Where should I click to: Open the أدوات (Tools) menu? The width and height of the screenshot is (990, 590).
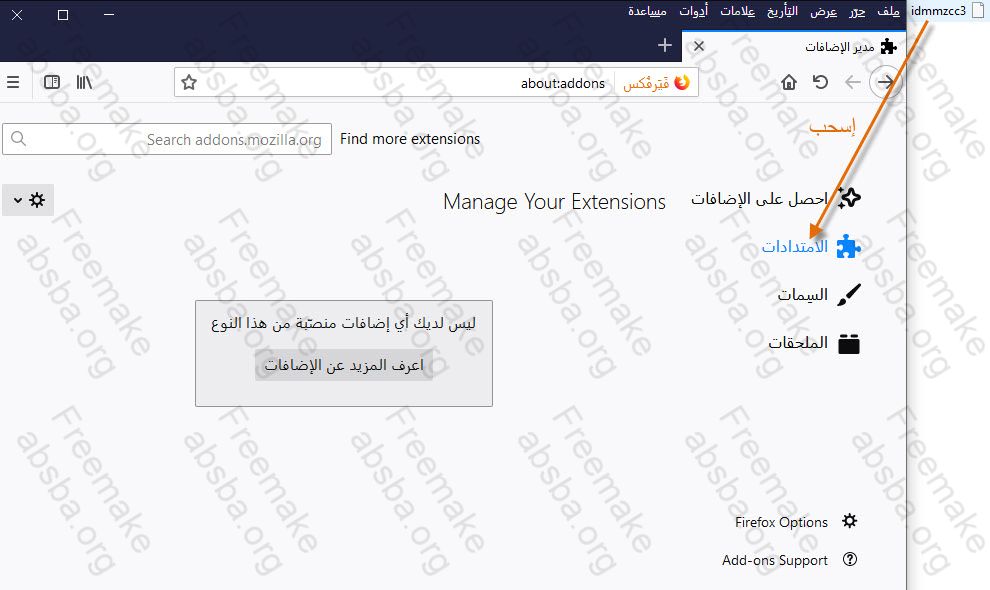point(693,11)
